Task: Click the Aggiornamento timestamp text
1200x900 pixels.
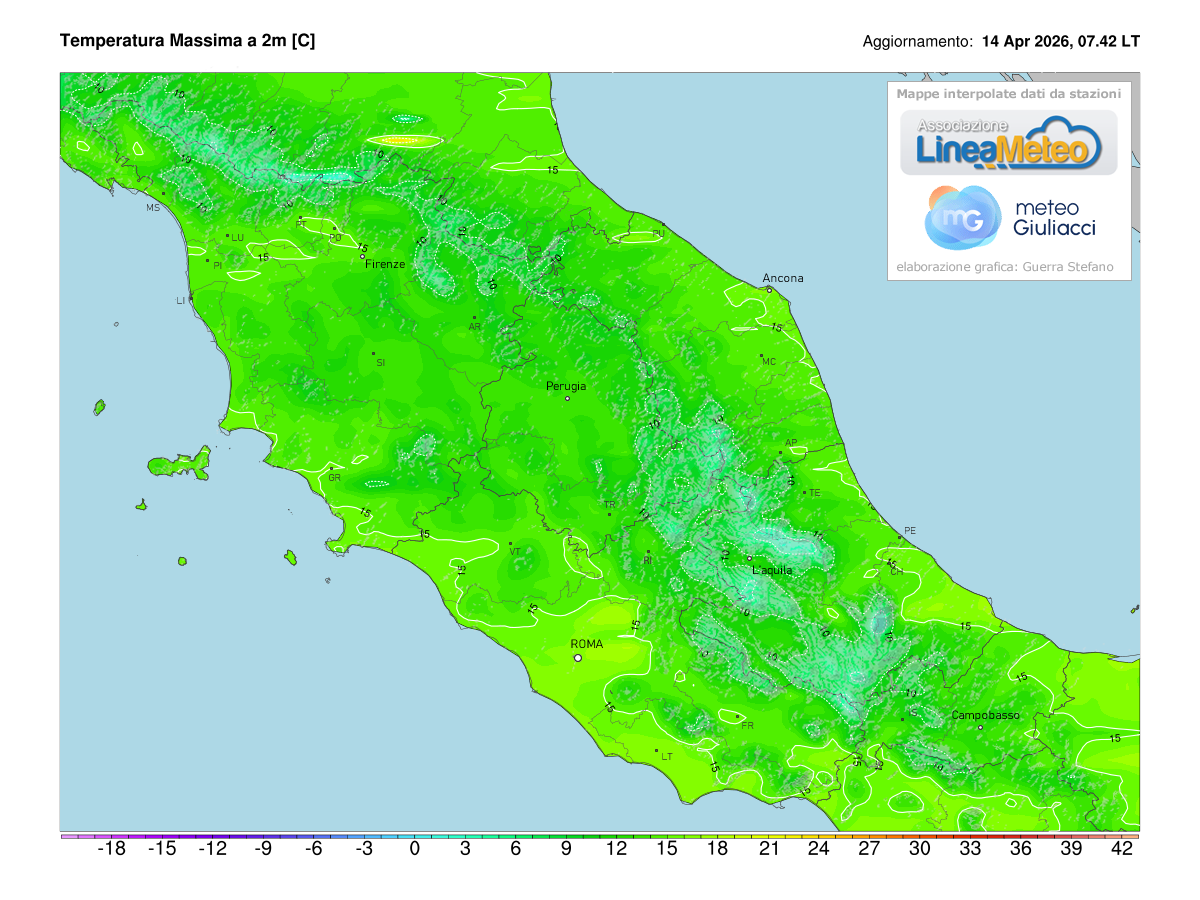Action: coord(1000,42)
